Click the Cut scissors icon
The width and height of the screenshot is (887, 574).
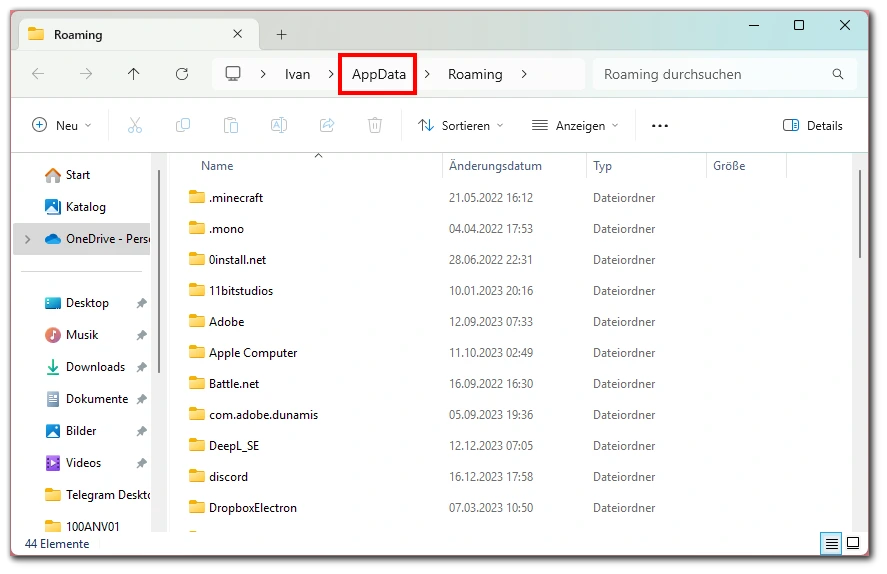135,126
